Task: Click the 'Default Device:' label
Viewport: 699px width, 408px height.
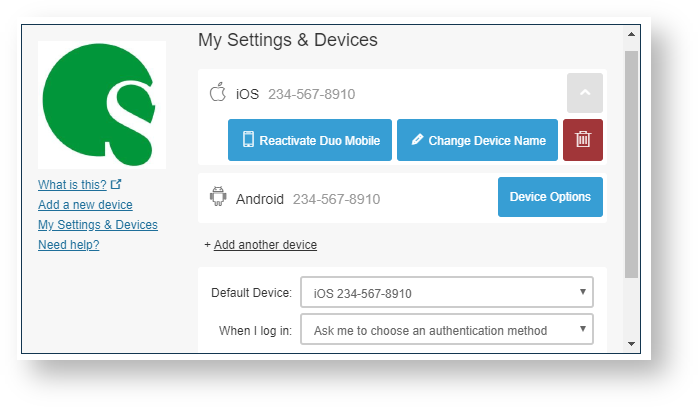Action: [251, 293]
